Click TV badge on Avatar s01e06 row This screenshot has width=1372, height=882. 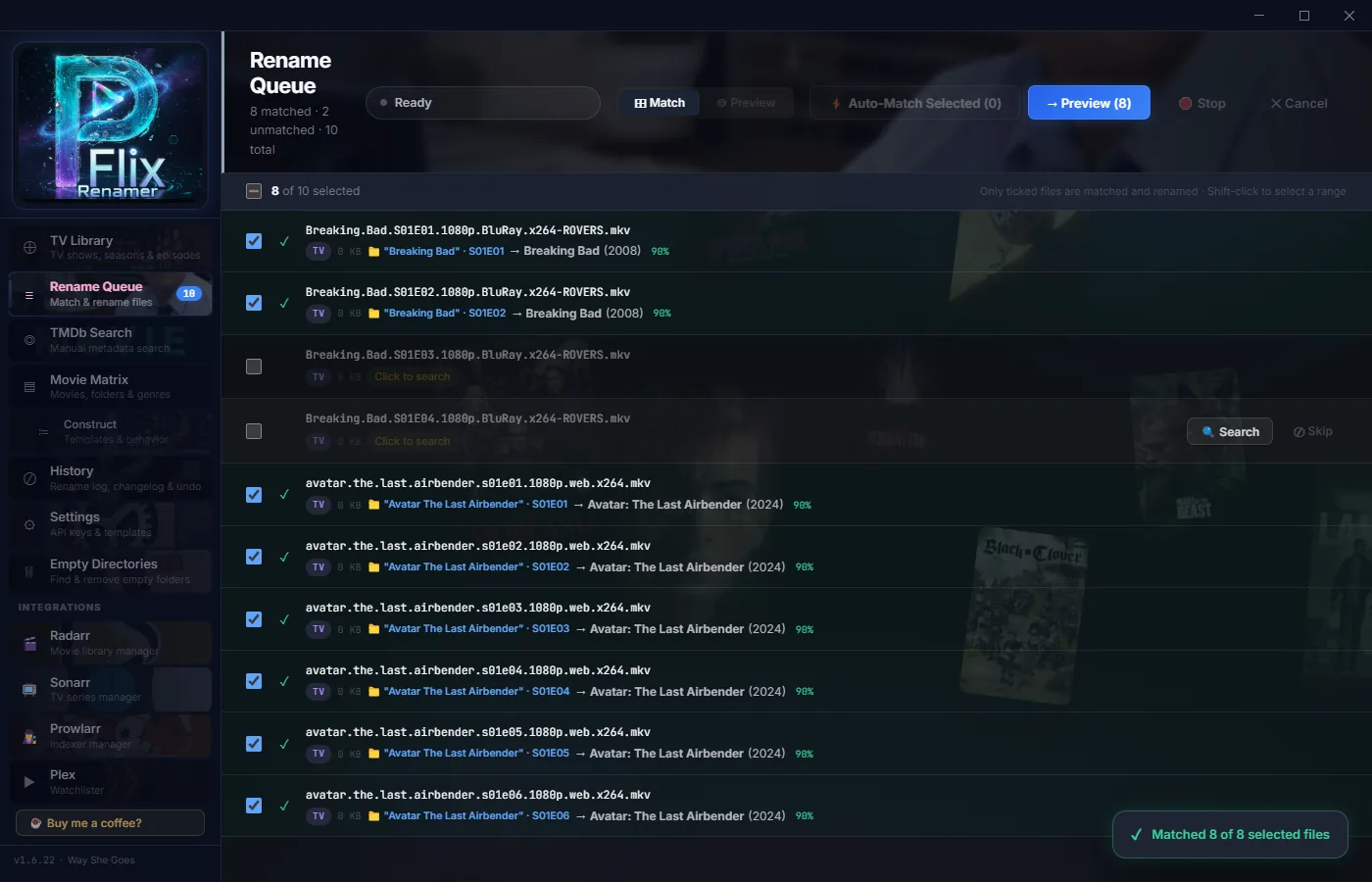click(318, 816)
